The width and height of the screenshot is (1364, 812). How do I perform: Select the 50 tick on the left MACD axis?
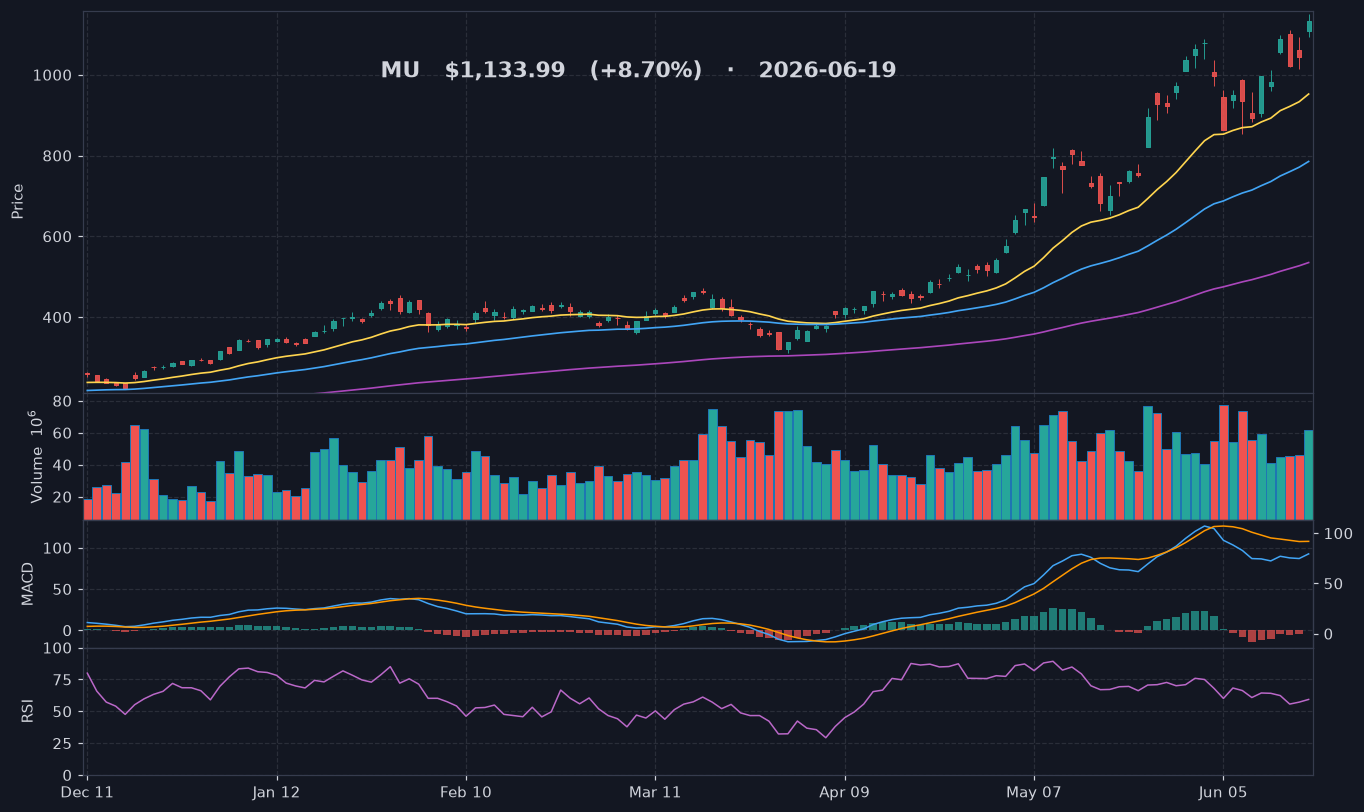pos(61,590)
